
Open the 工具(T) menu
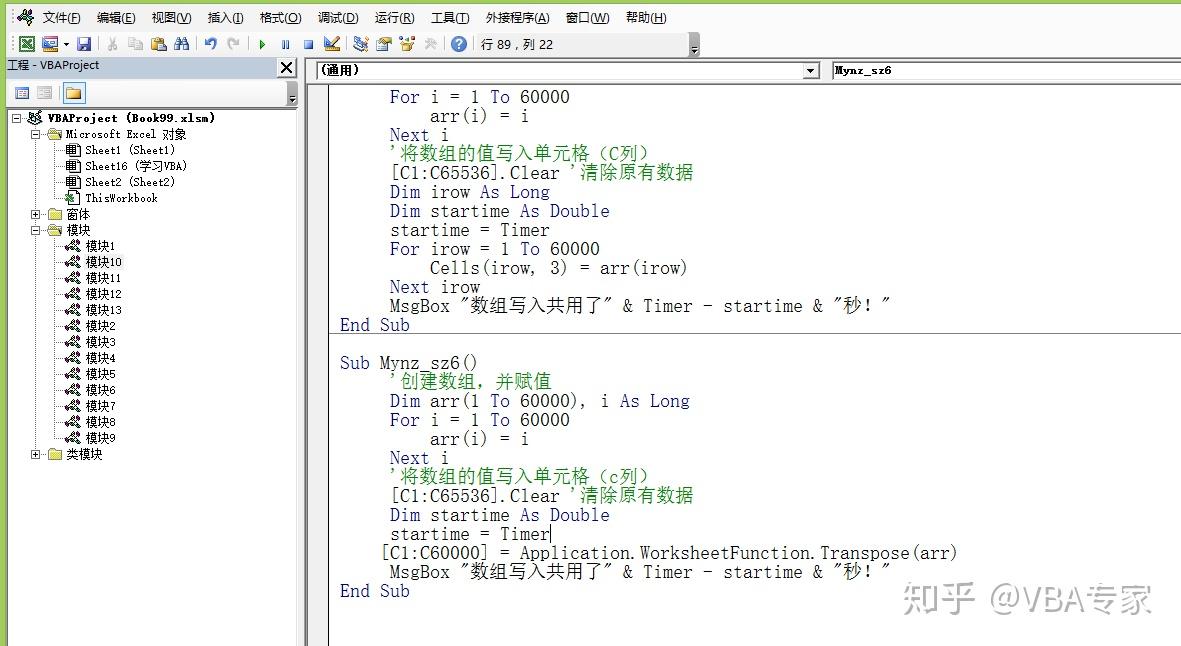pyautogui.click(x=450, y=17)
